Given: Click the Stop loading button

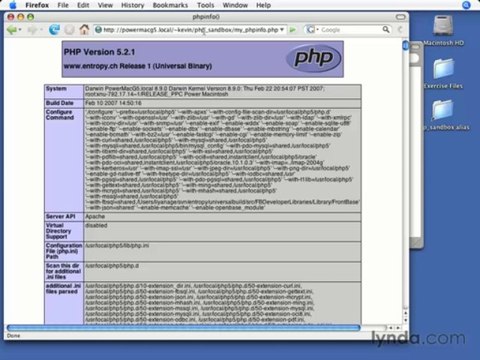Looking at the screenshot, I should [69, 30].
